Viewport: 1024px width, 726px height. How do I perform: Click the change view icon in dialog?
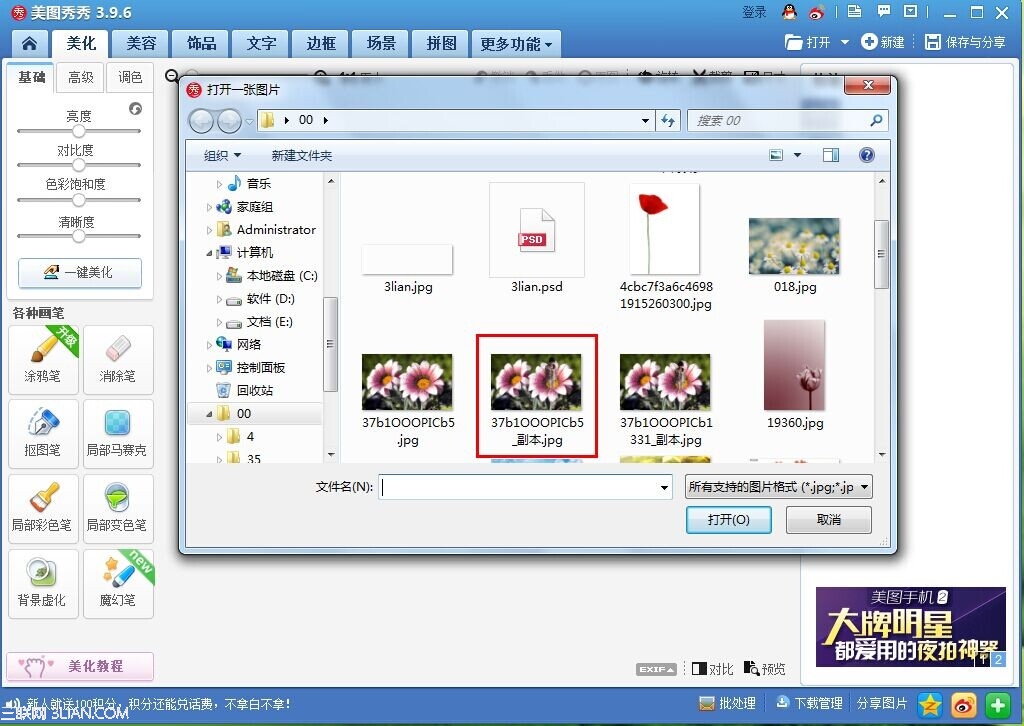[x=776, y=155]
